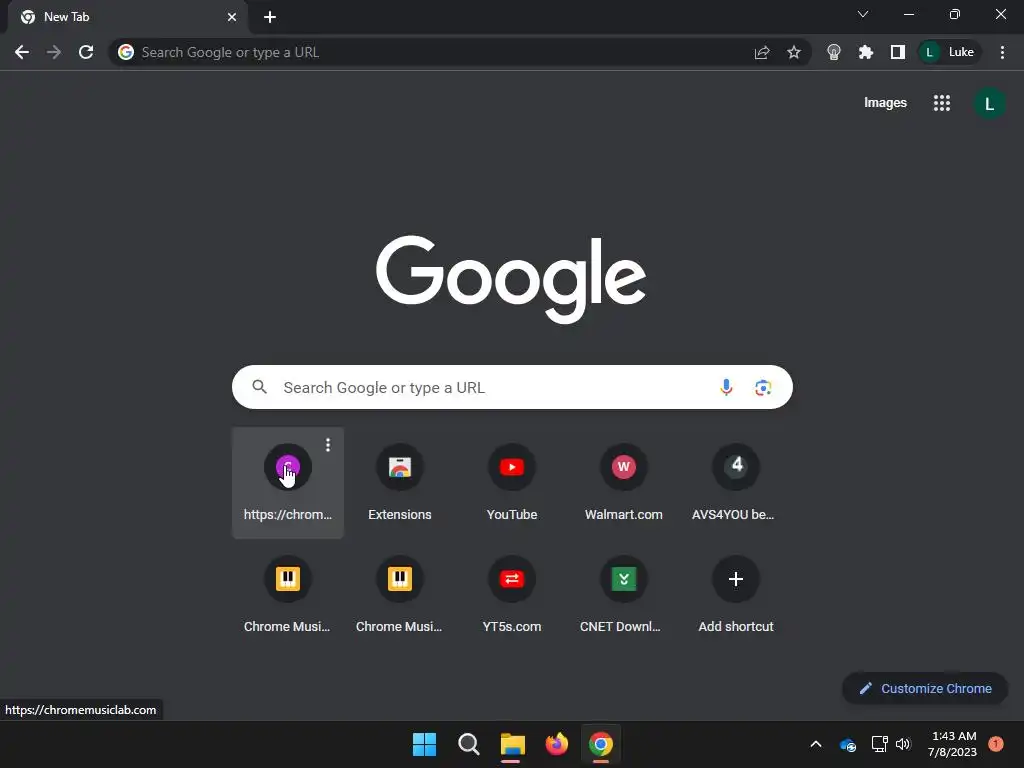This screenshot has width=1024, height=768.
Task: Open the Luke profile button
Action: (x=950, y=52)
